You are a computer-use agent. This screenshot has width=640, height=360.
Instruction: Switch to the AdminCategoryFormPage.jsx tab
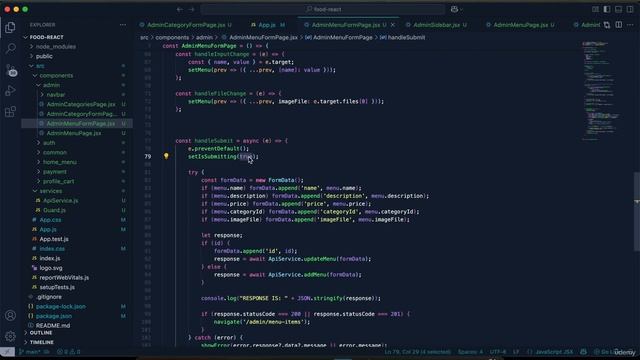pos(186,25)
